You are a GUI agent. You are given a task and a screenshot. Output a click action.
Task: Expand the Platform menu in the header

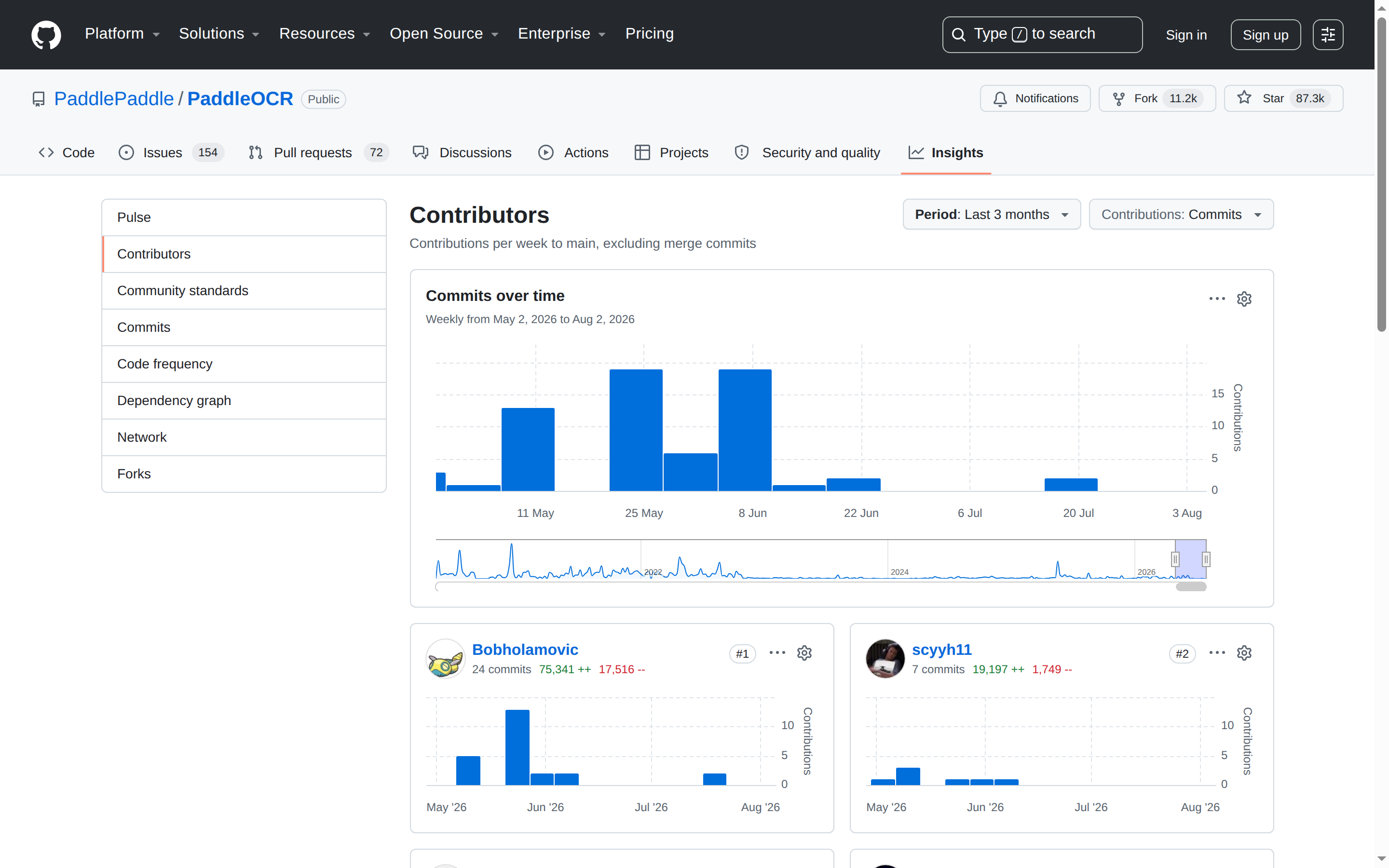tap(122, 34)
